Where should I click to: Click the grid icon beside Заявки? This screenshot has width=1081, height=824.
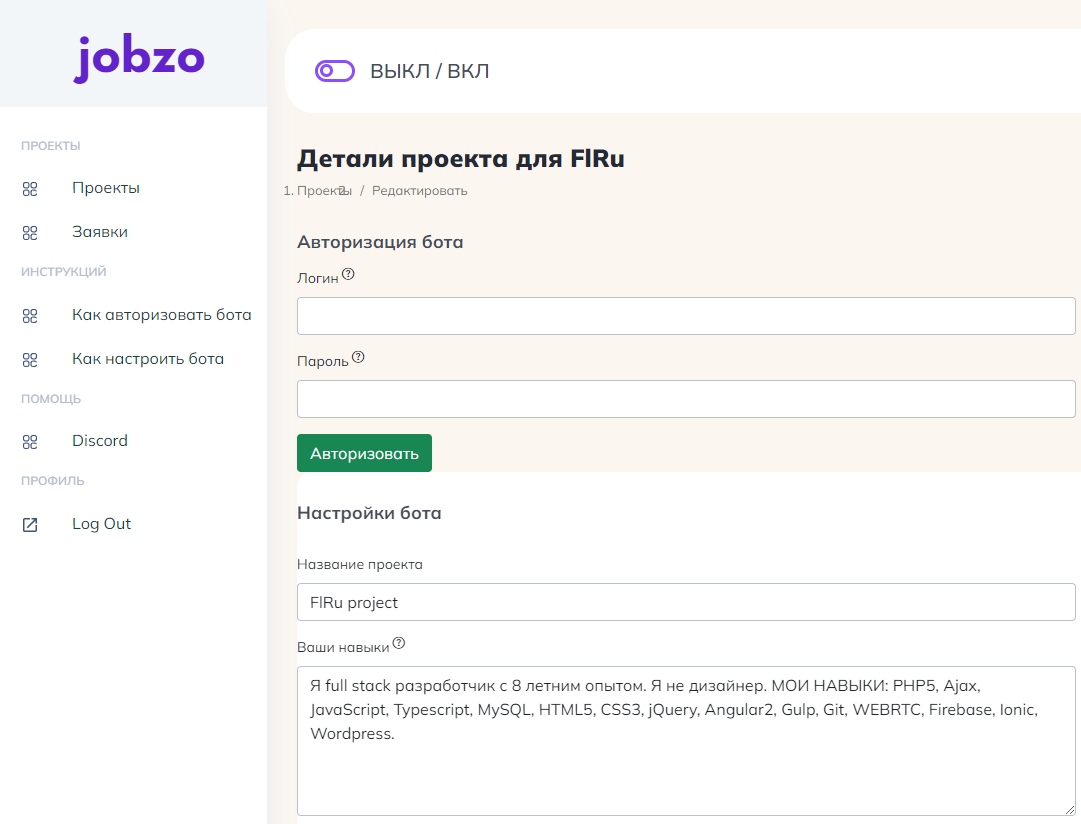point(30,233)
